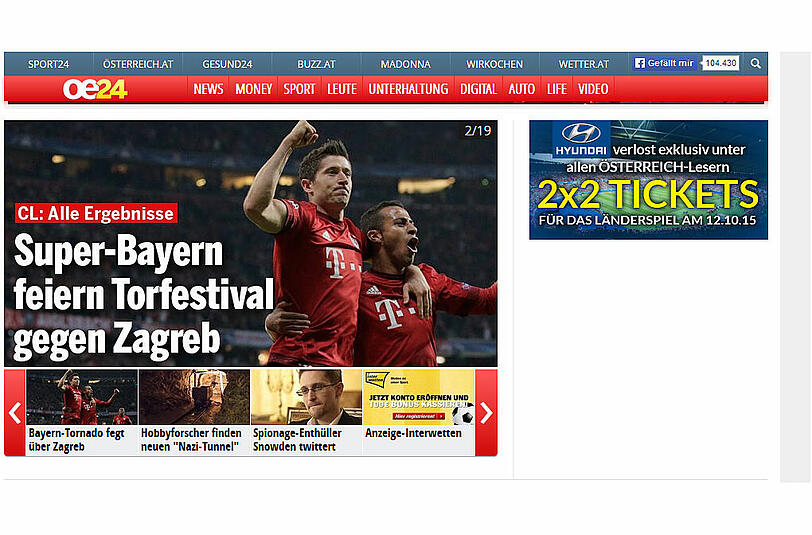Viewport: 812px width, 535px height.
Task: Open the Hobbyforscher Nazi-Tunnel thumbnail
Action: pos(194,397)
